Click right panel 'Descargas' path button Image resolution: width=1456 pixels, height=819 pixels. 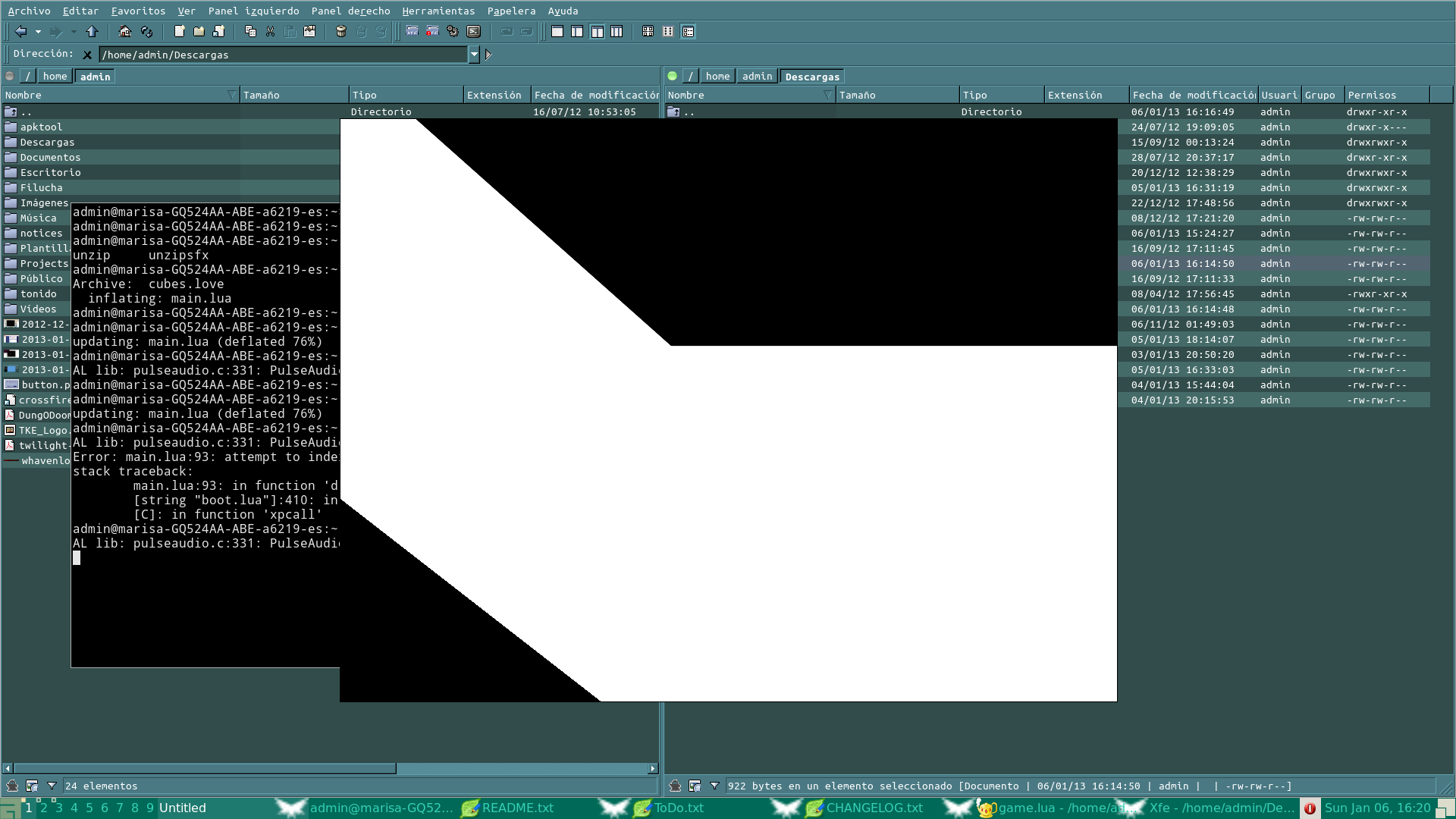[812, 76]
